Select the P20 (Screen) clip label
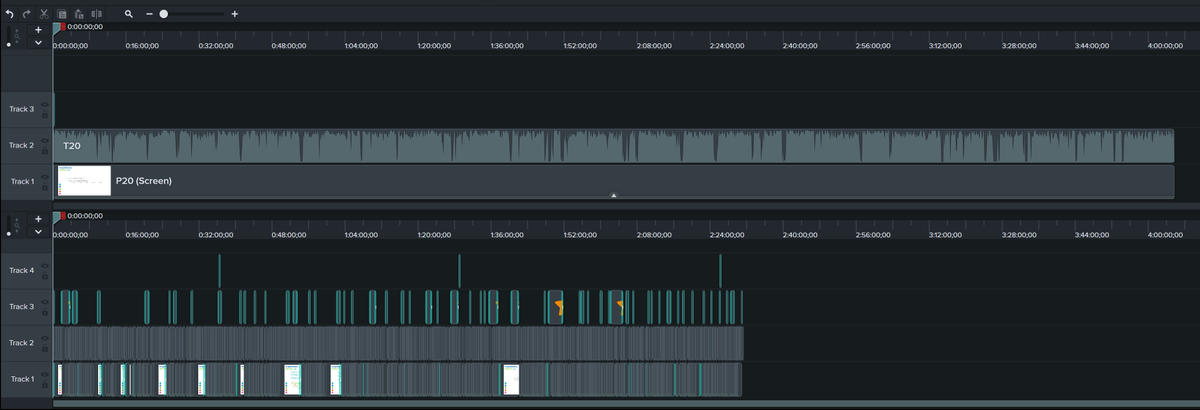This screenshot has width=1200, height=410. tap(144, 181)
